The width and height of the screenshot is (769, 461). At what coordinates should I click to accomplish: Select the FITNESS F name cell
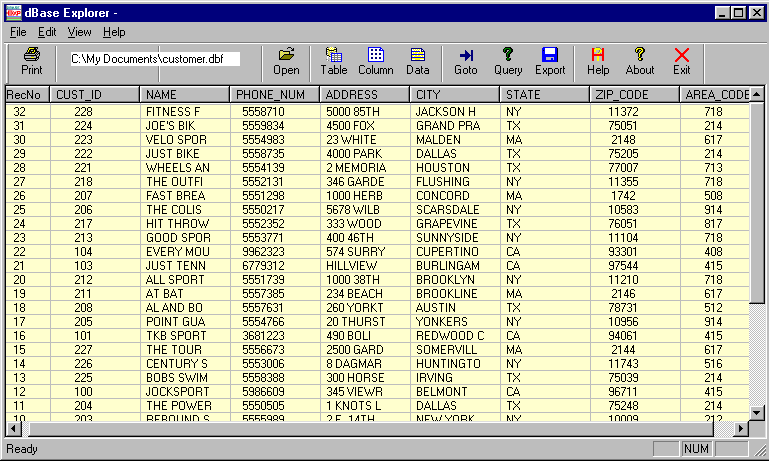[x=185, y=112]
